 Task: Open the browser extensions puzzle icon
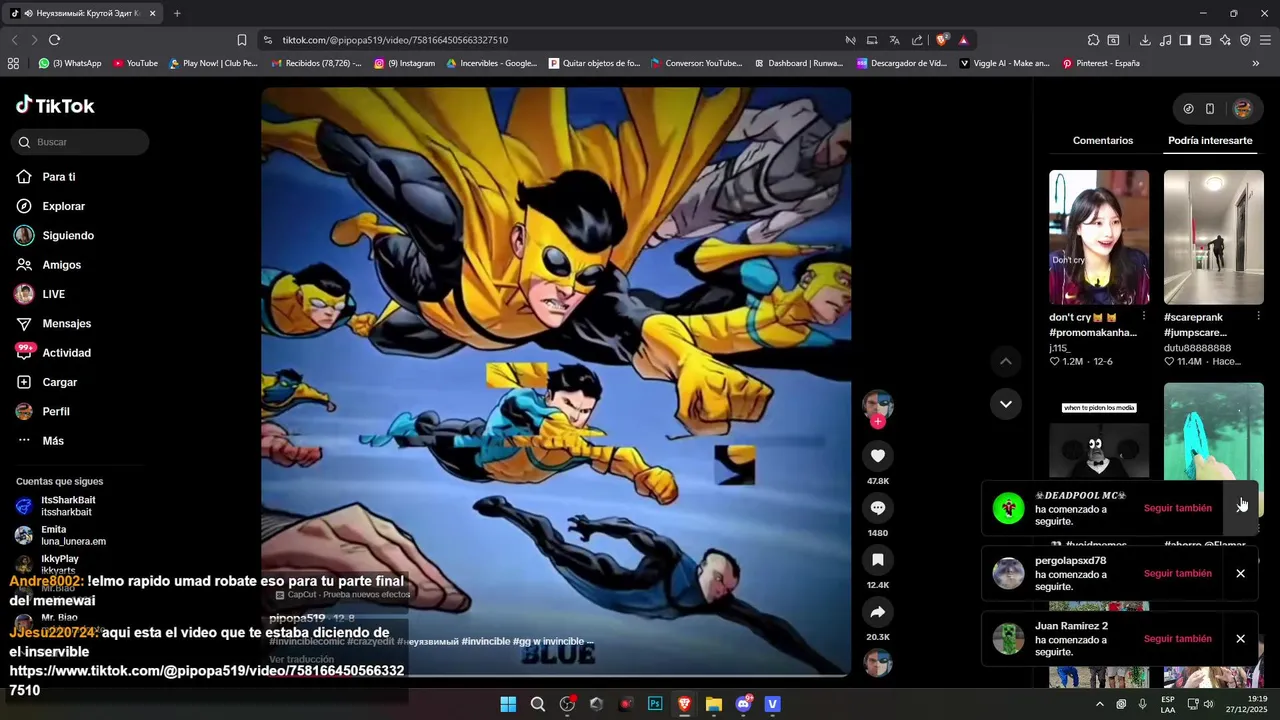pyautogui.click(x=1093, y=40)
